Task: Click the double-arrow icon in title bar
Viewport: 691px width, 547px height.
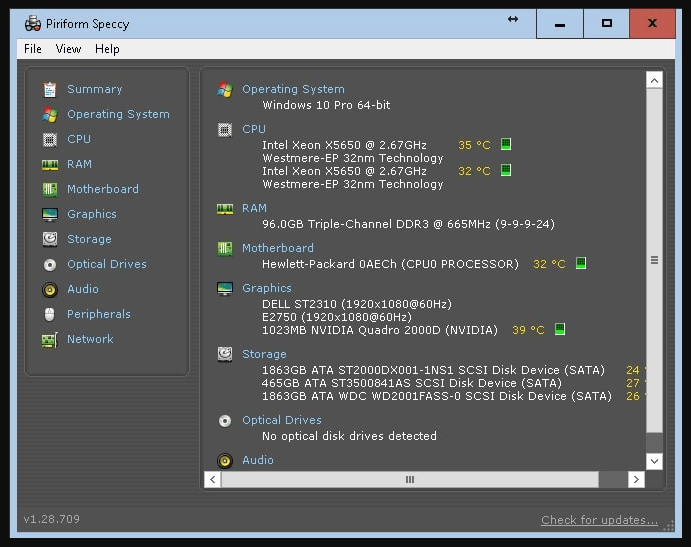Action: tap(513, 19)
